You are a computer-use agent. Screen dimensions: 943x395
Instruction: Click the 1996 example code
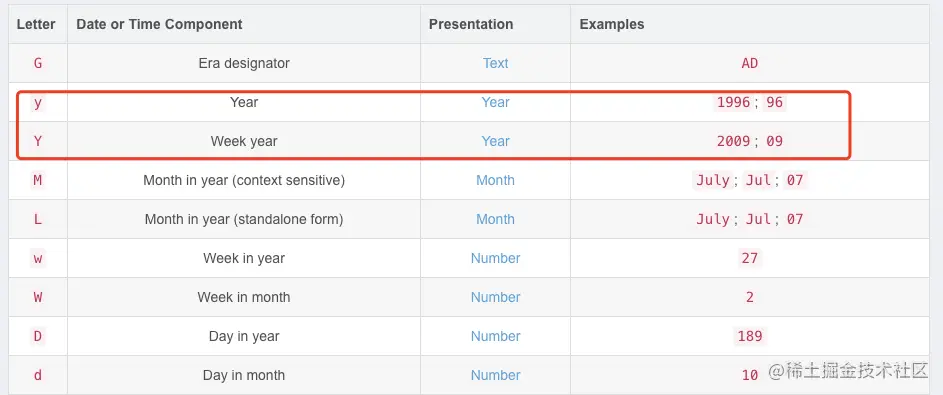tap(733, 102)
